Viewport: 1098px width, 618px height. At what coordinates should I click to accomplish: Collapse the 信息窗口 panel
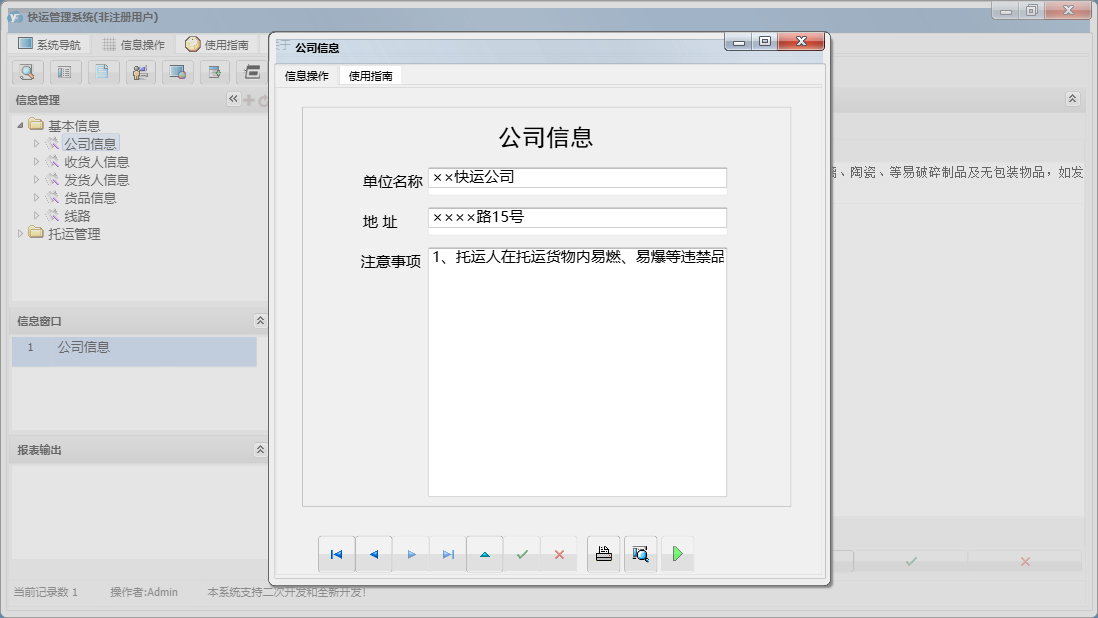[258, 320]
